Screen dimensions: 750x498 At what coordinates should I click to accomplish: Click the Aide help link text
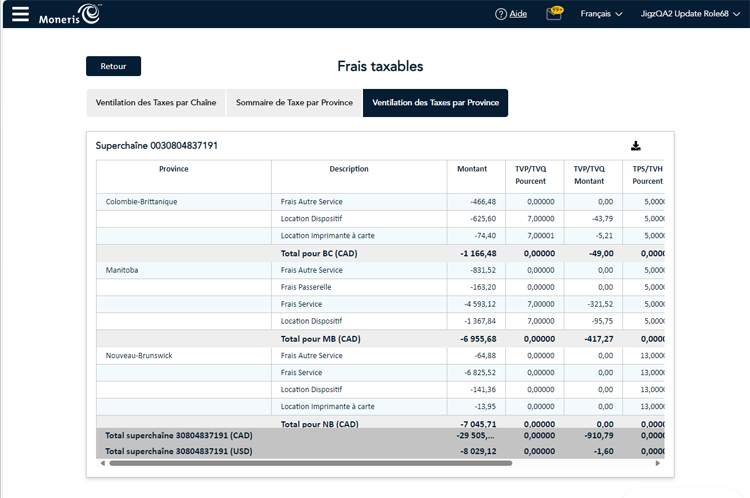coord(518,14)
